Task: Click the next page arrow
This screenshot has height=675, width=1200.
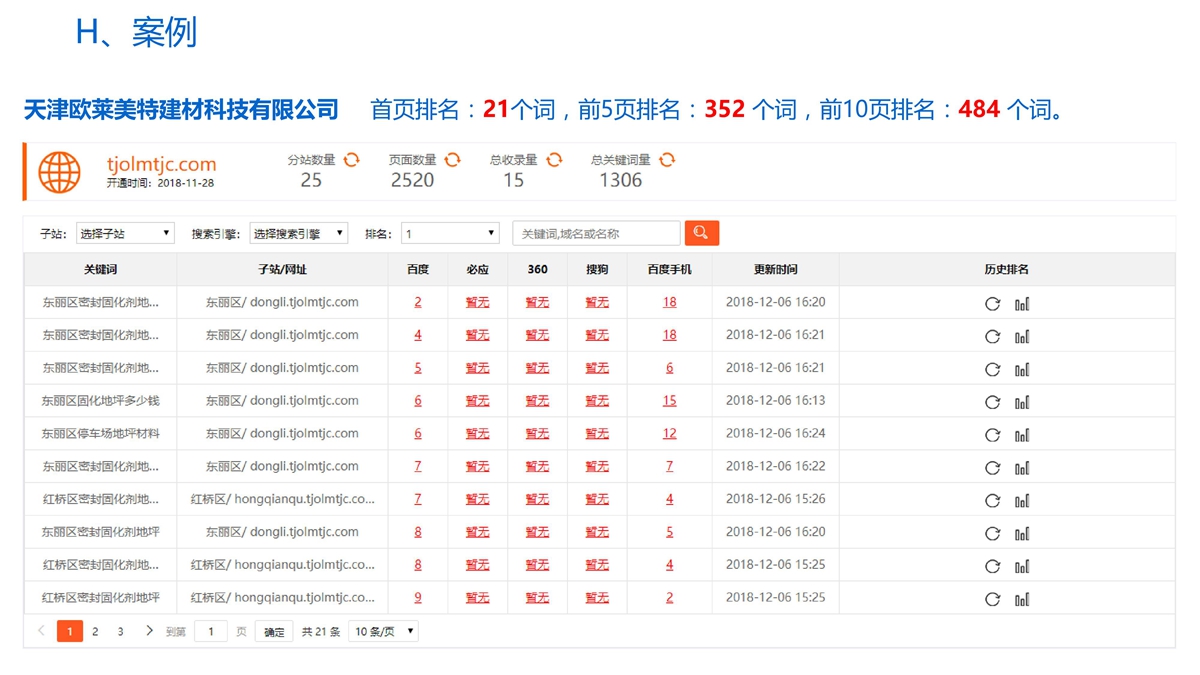Action: click(149, 631)
